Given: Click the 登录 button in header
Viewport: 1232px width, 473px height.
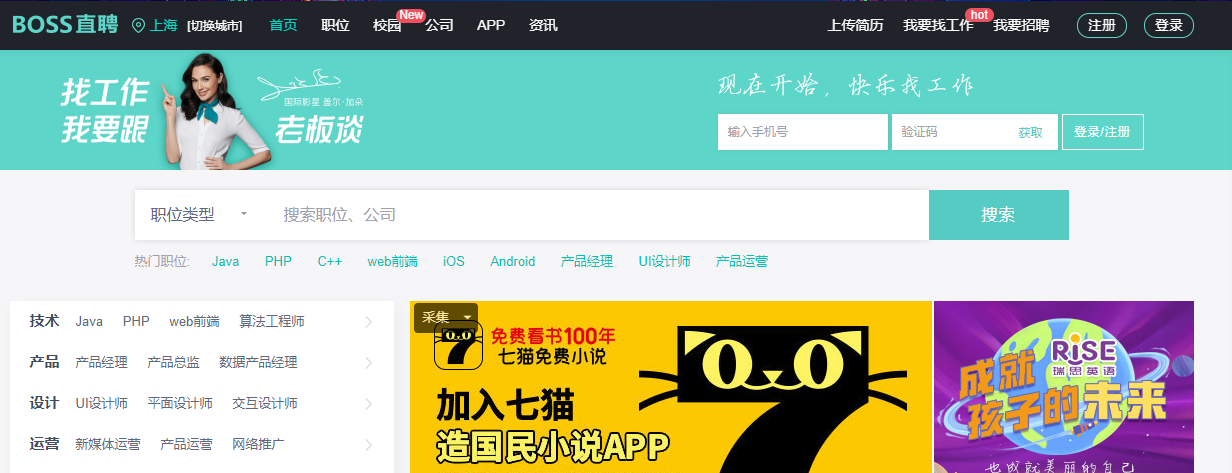Looking at the screenshot, I should point(1169,25).
